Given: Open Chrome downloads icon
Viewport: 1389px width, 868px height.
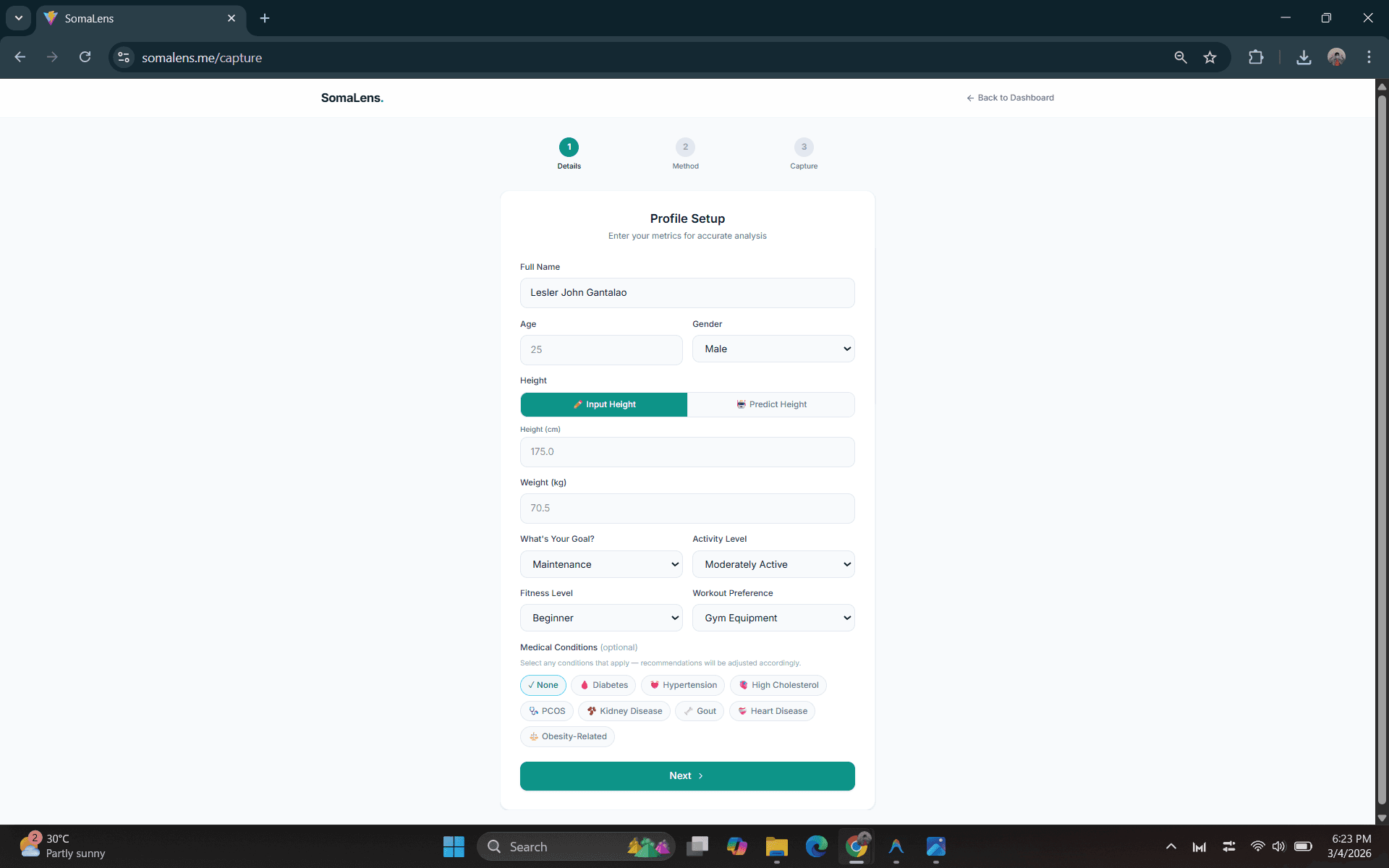Looking at the screenshot, I should point(1304,57).
